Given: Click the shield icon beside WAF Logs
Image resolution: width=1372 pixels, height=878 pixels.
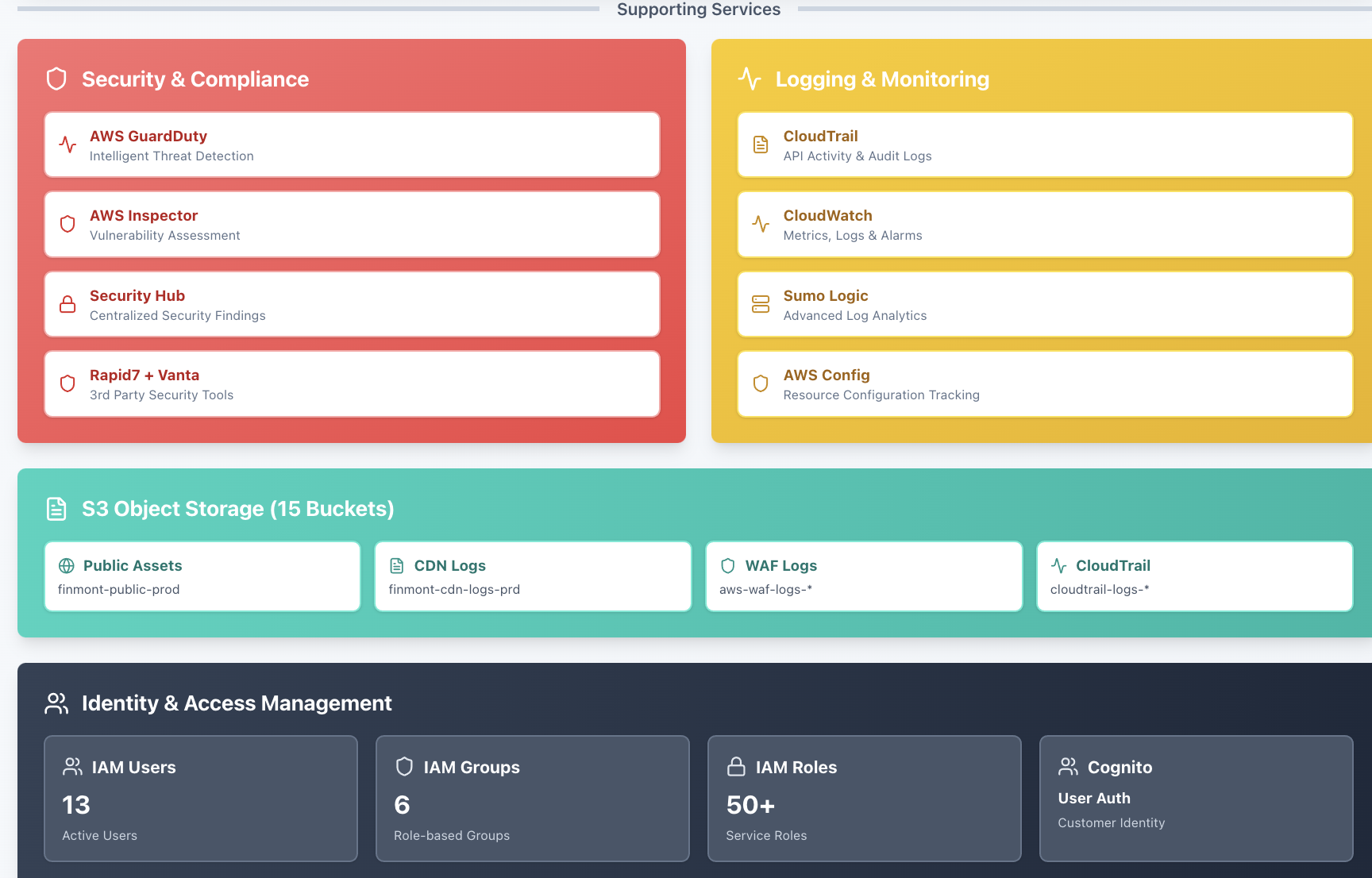Looking at the screenshot, I should [728, 565].
